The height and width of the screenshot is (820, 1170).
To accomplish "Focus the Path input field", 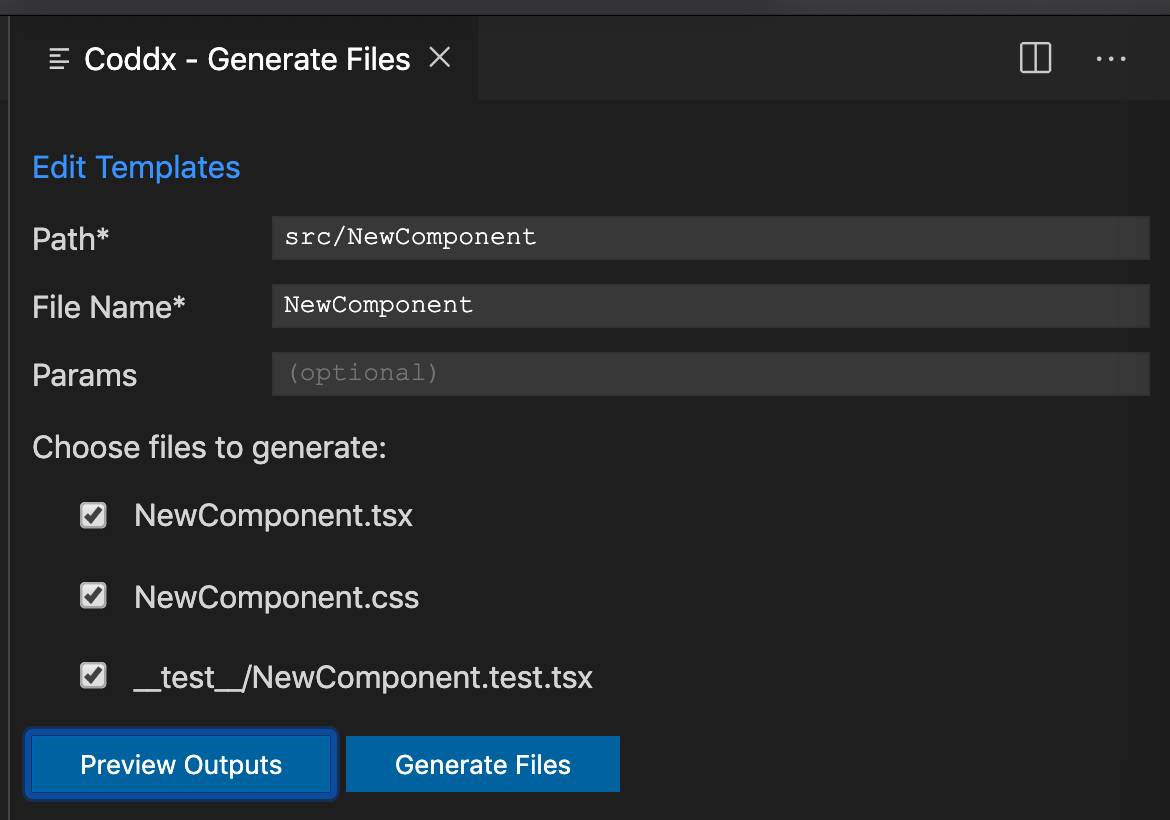I will point(710,238).
